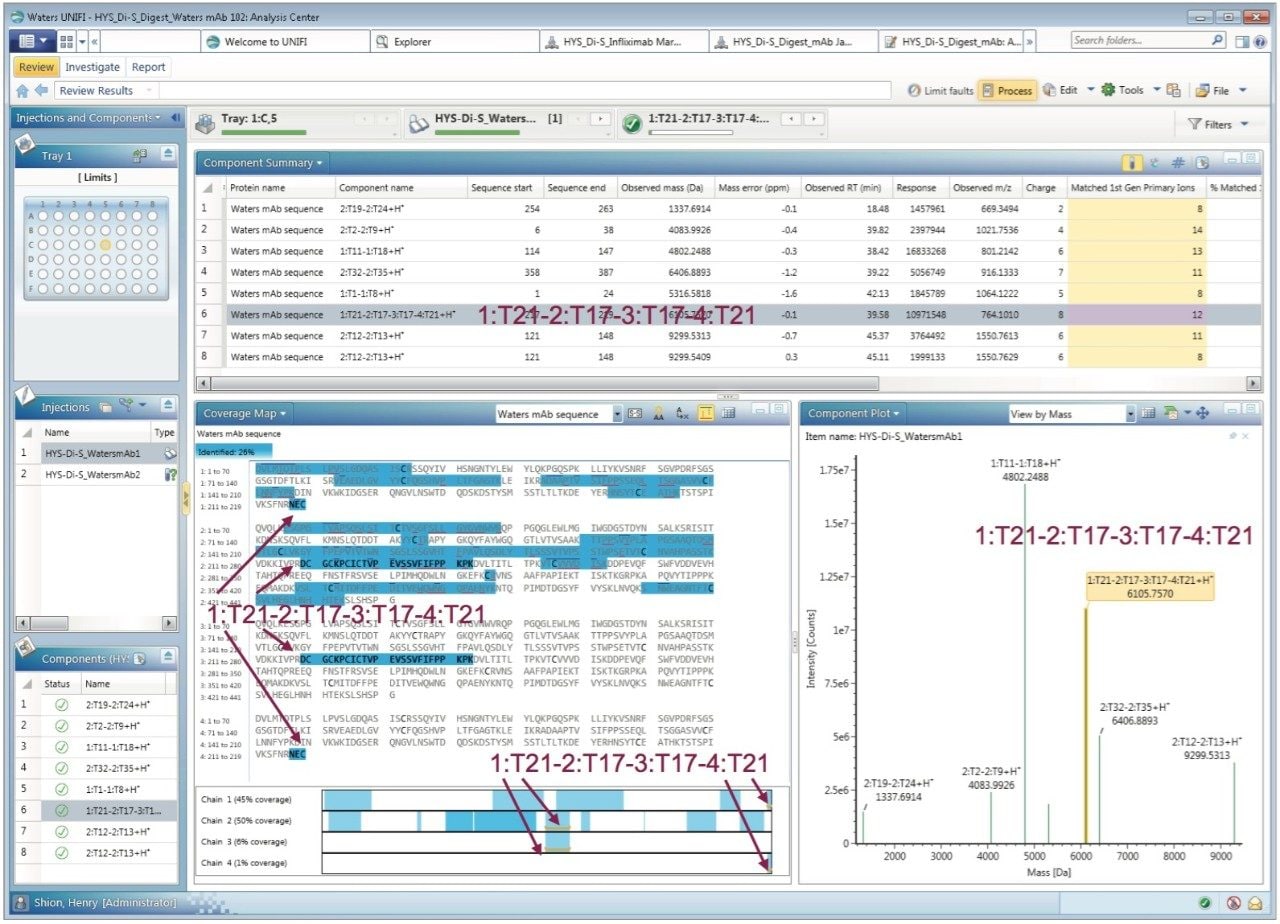Click the highlighted T icon in Coverage Map toolbar
Viewport: 1280px width, 924px height.
click(x=706, y=413)
